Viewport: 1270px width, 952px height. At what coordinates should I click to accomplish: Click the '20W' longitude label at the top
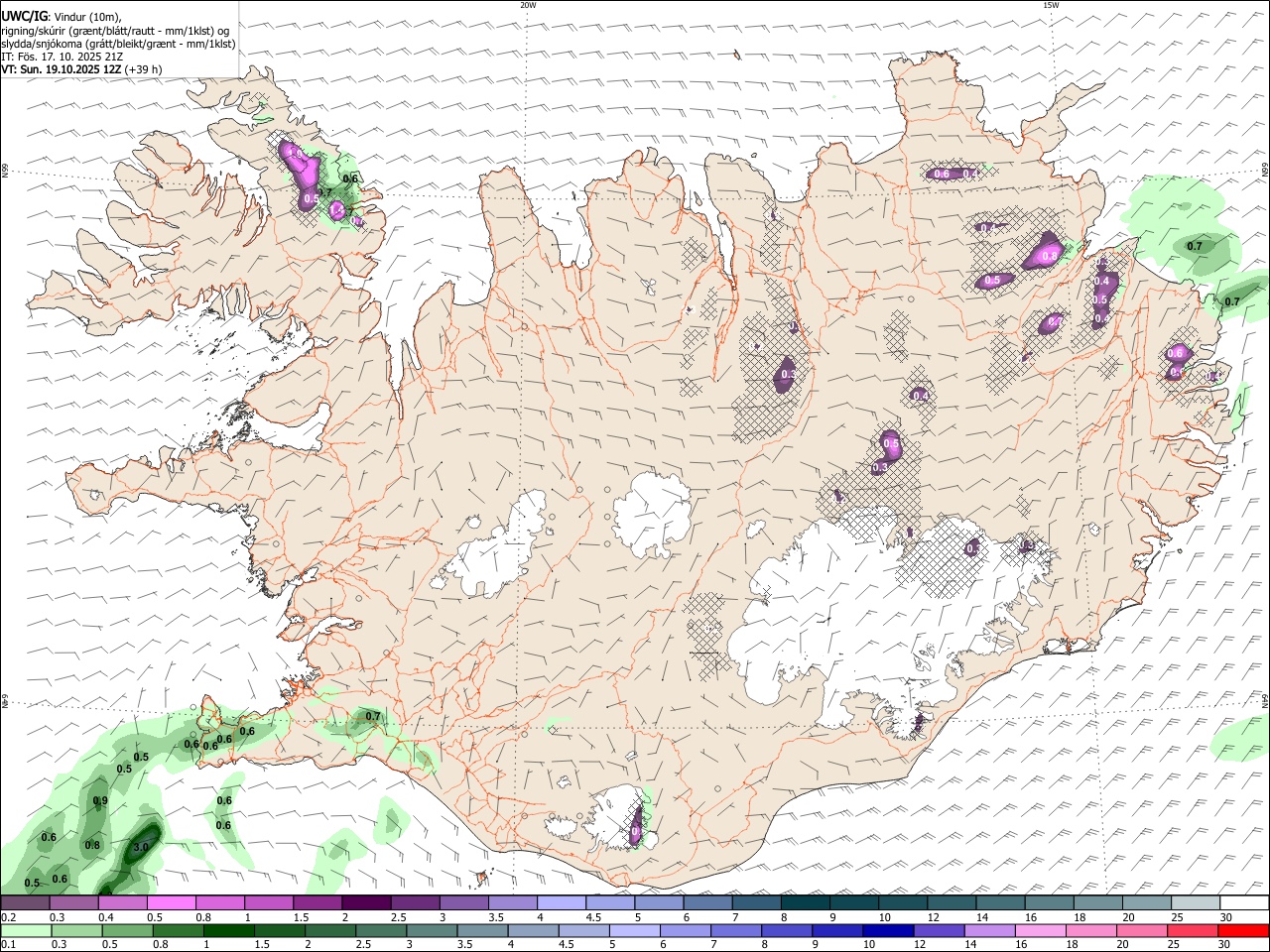[528, 5]
